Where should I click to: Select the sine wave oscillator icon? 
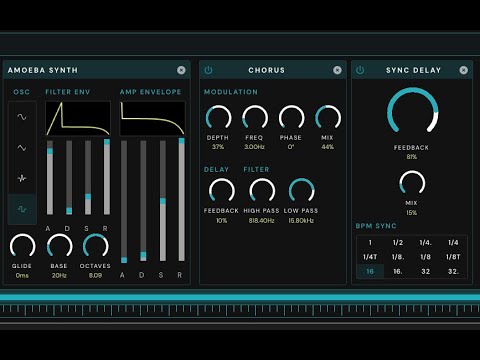pyautogui.click(x=22, y=117)
